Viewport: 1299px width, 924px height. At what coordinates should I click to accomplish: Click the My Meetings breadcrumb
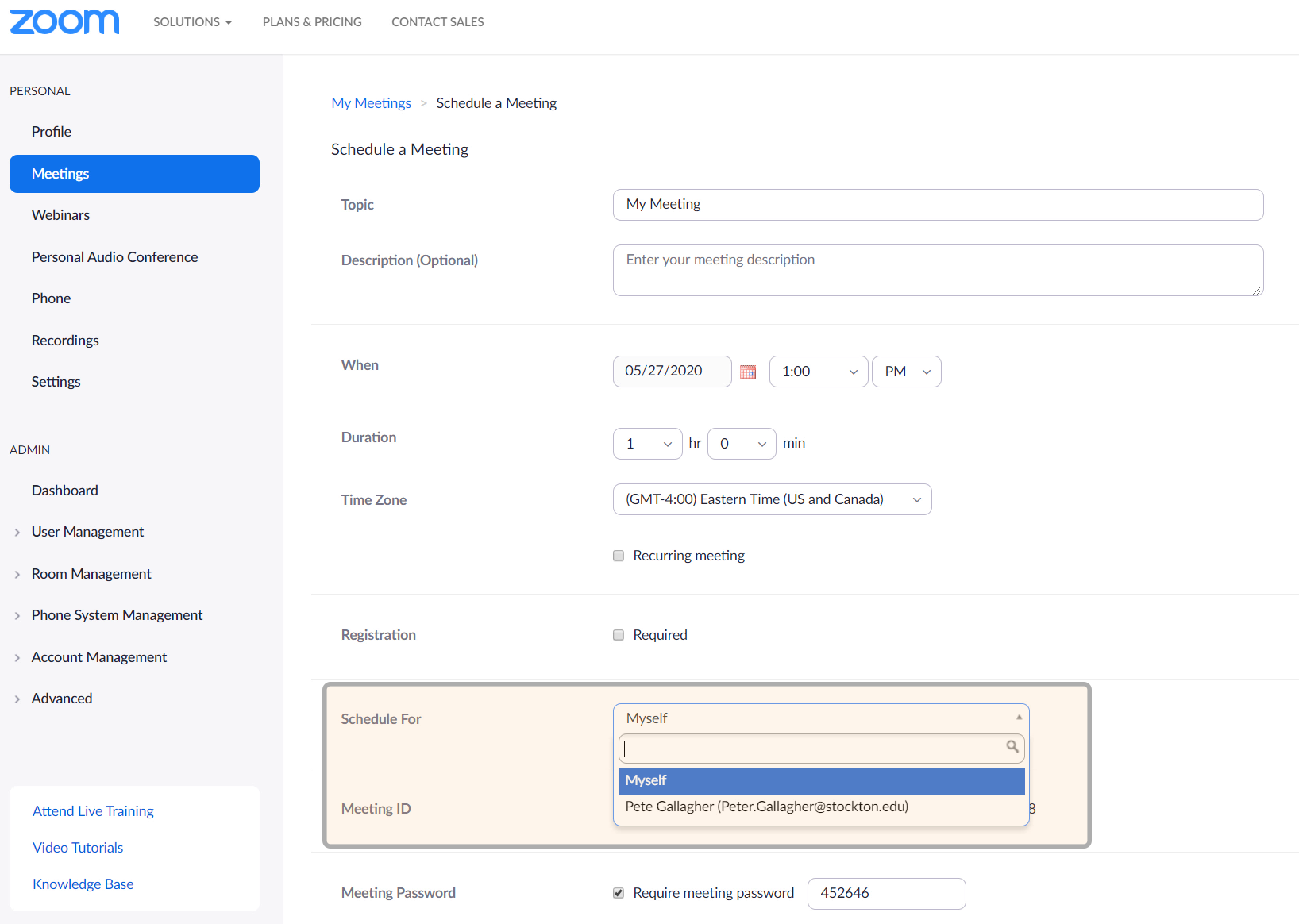point(371,102)
